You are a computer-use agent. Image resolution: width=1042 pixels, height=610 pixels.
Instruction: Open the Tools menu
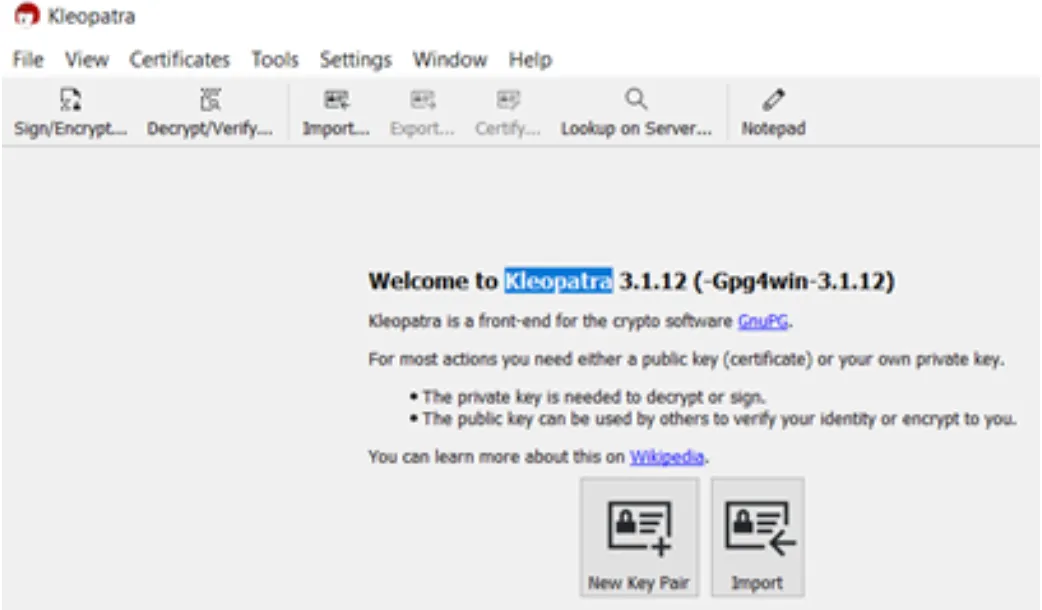tap(274, 60)
